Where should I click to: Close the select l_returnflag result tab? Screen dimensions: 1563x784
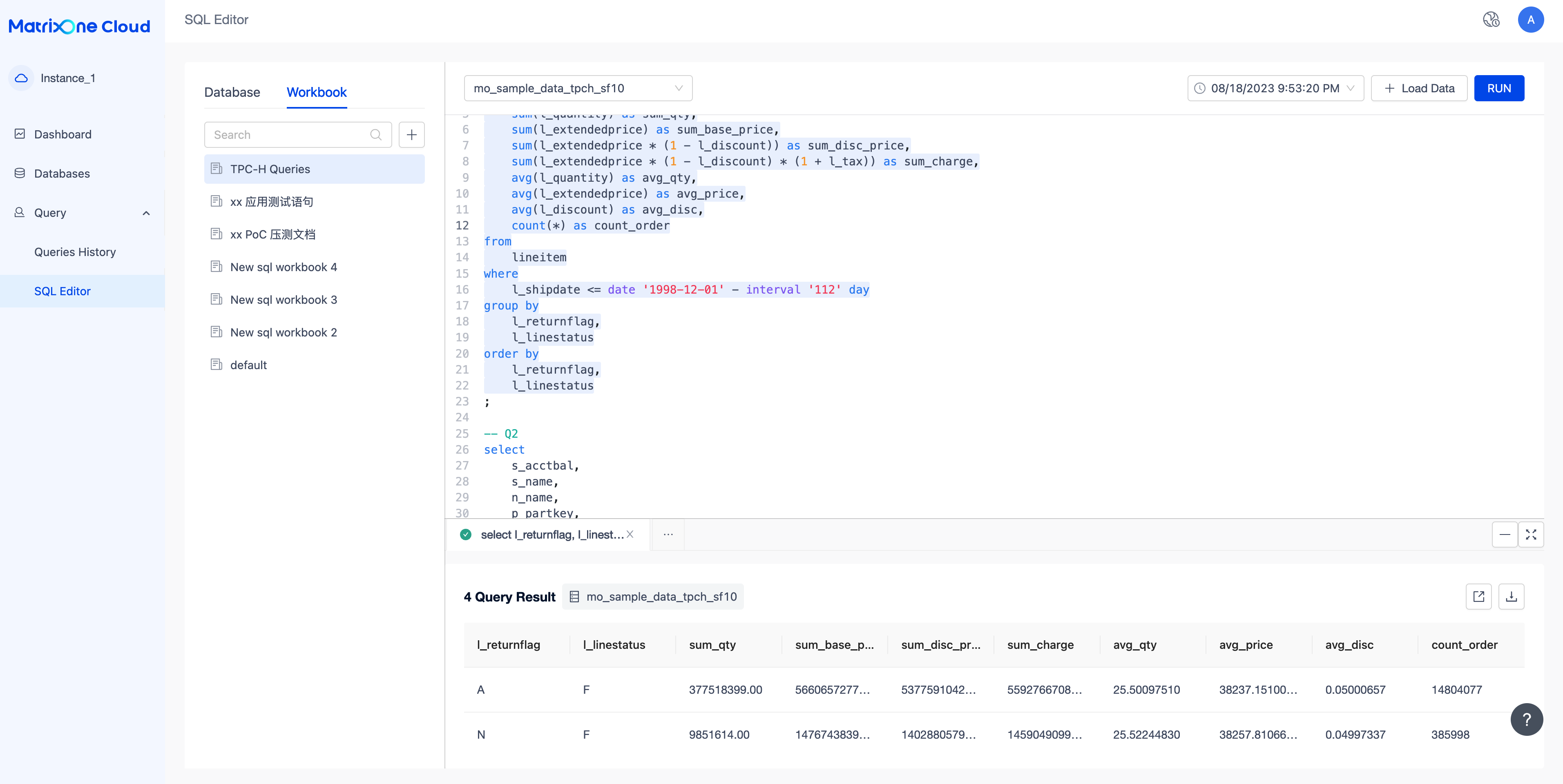630,534
